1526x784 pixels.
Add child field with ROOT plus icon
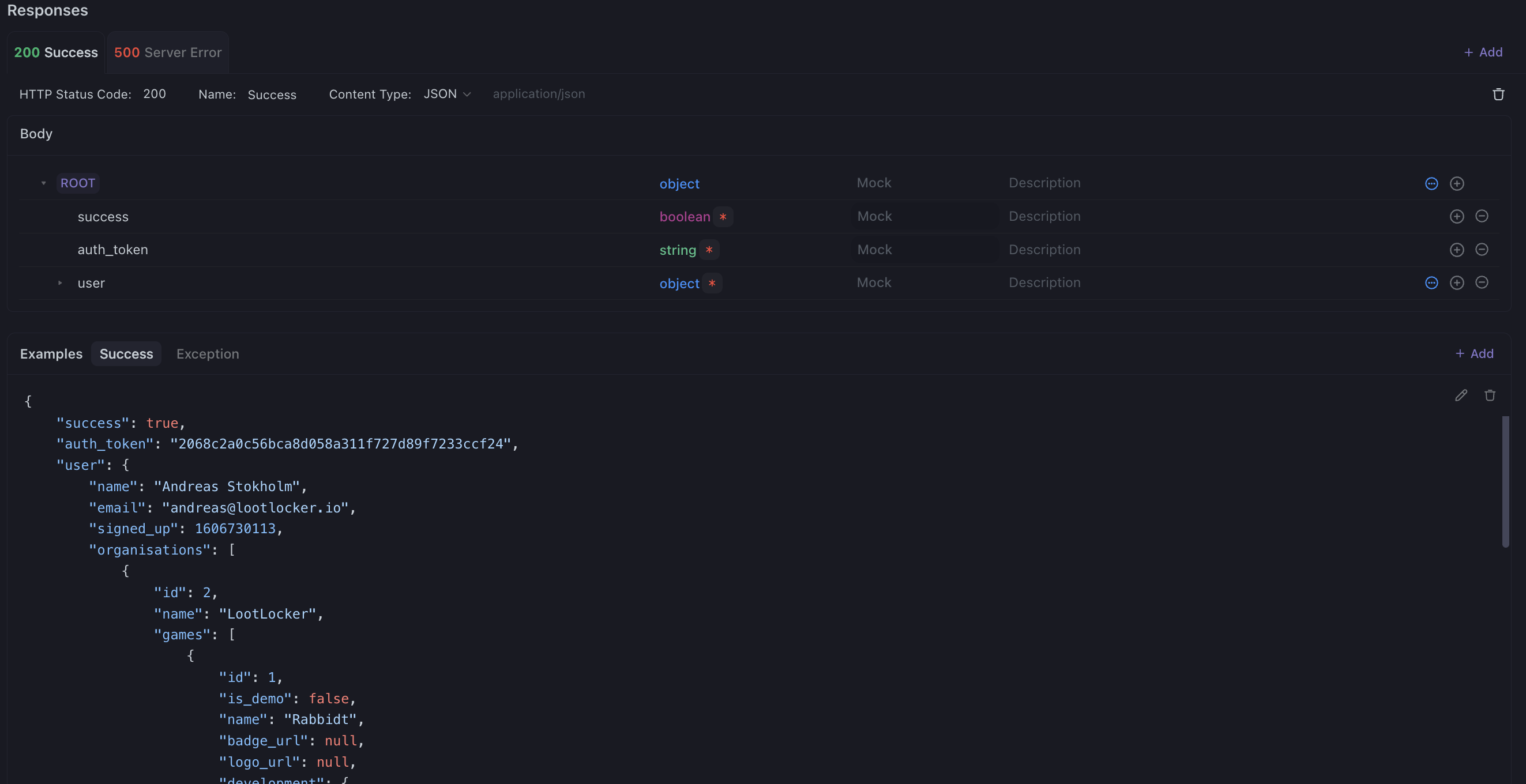(x=1457, y=183)
